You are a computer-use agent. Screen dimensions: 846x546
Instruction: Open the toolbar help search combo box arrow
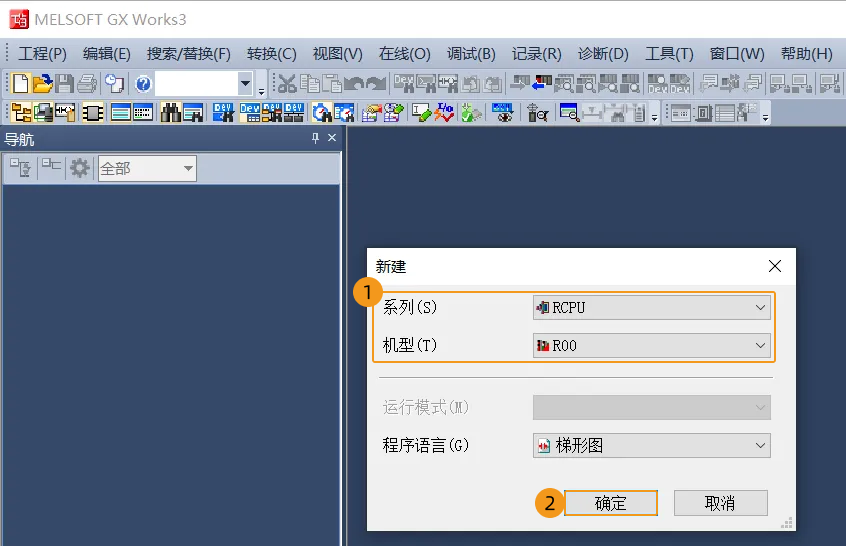coord(245,84)
